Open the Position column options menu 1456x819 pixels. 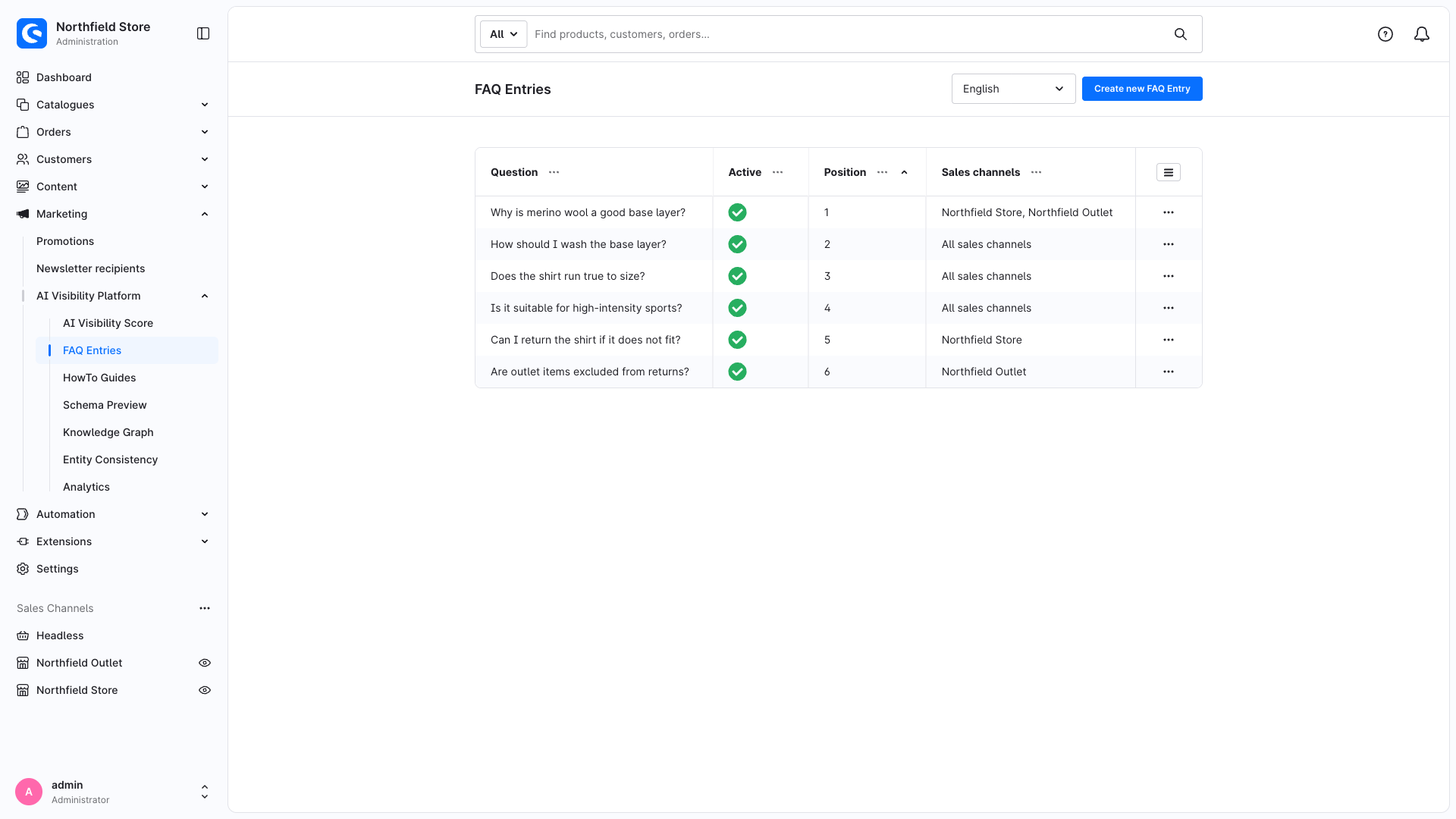(883, 172)
